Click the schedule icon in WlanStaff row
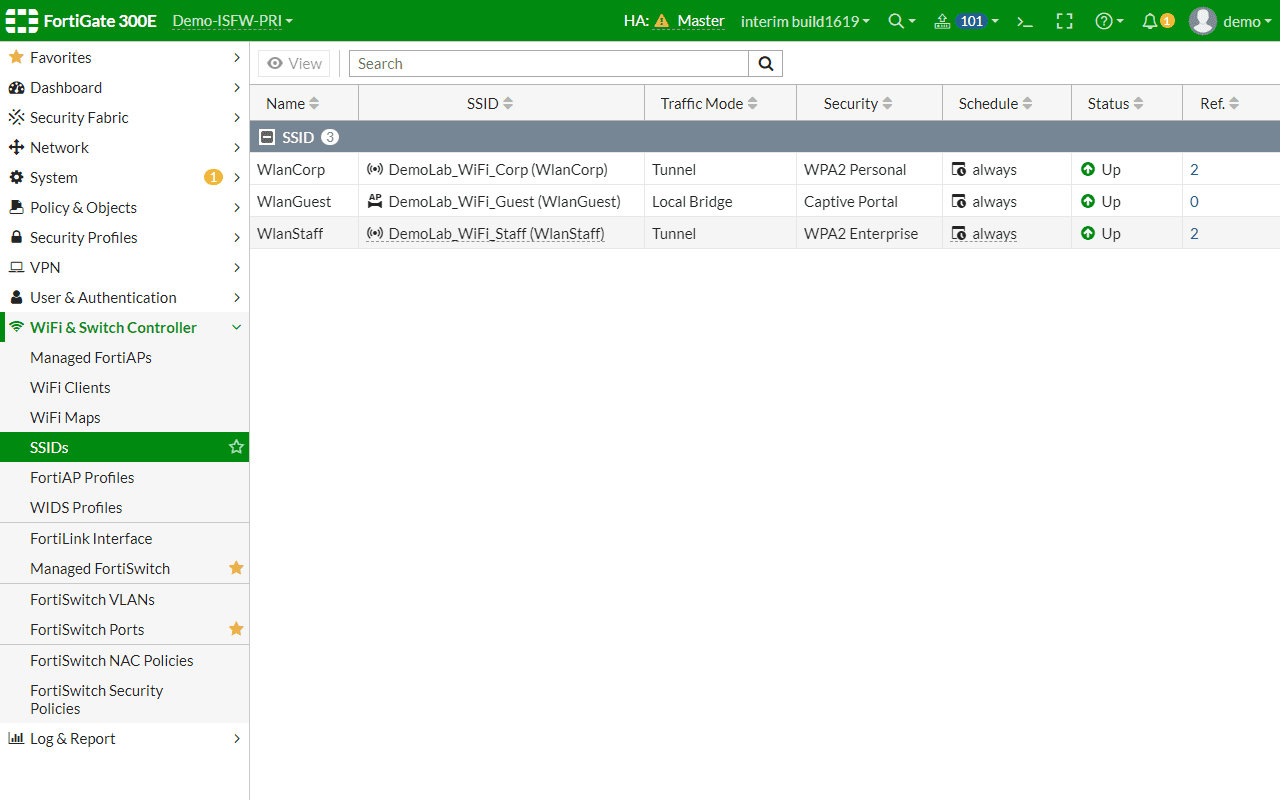The width and height of the screenshot is (1280, 800). pos(959,234)
